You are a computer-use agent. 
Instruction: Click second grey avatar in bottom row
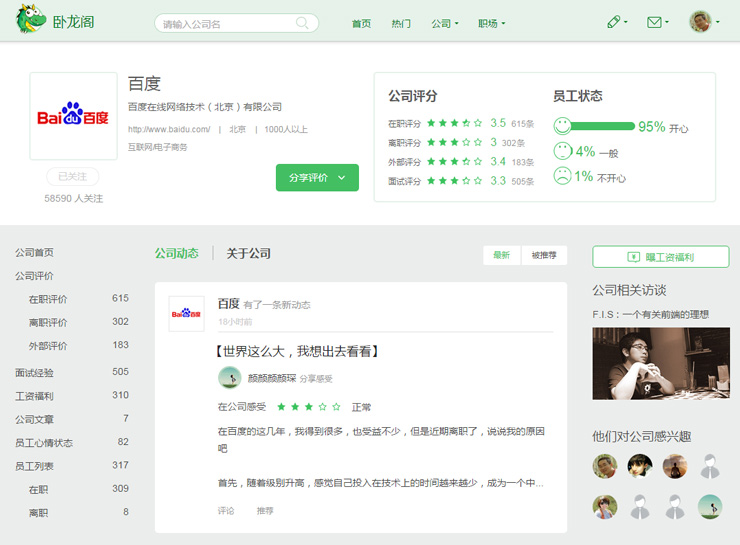pos(640,507)
